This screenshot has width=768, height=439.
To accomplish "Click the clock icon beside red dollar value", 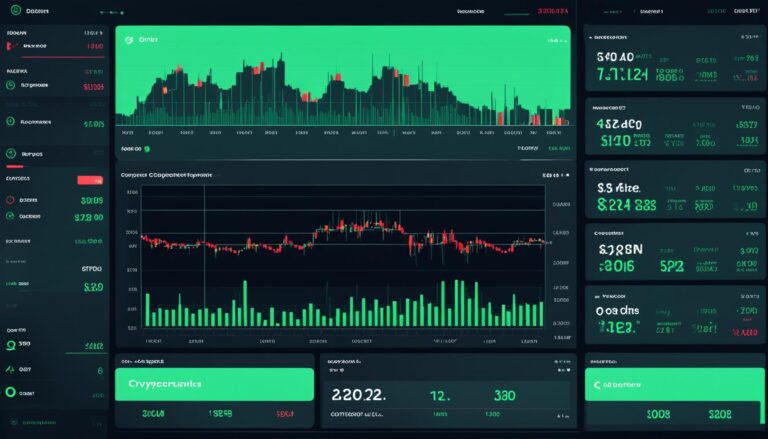I will (x=10, y=85).
